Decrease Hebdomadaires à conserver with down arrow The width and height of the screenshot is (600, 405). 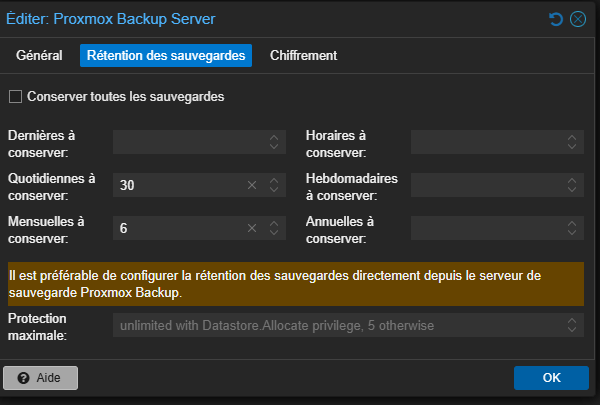click(572, 189)
